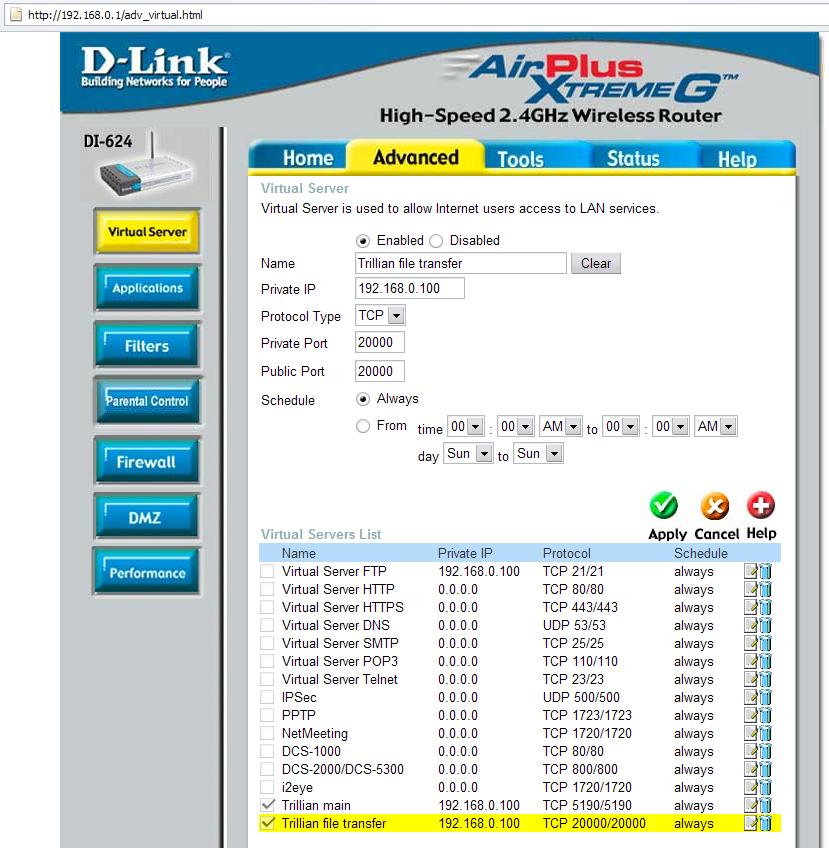
Task: Edit the Trillian file transfer entry
Action: coord(751,823)
